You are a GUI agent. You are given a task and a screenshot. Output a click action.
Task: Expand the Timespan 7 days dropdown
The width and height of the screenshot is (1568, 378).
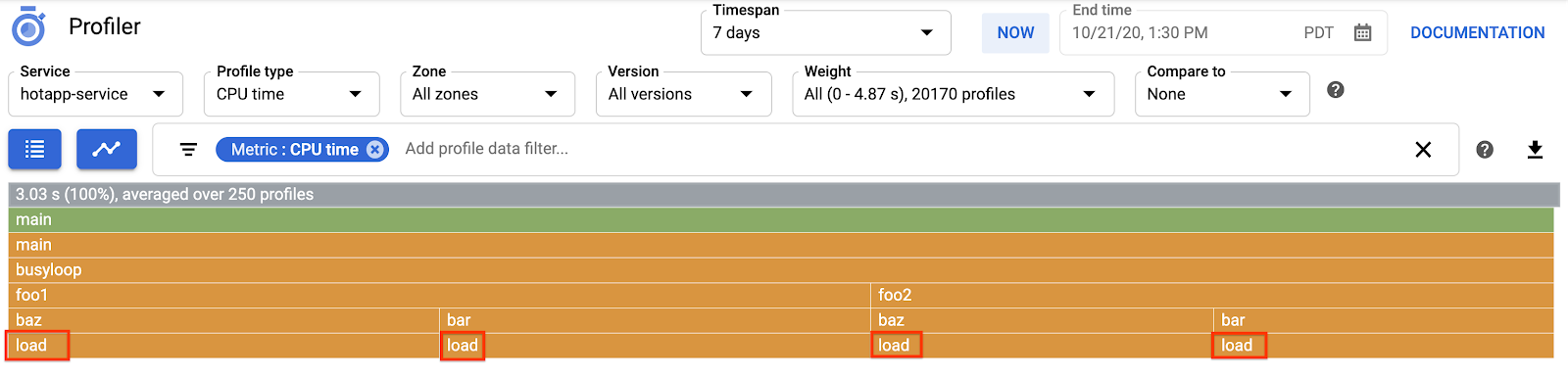(825, 32)
